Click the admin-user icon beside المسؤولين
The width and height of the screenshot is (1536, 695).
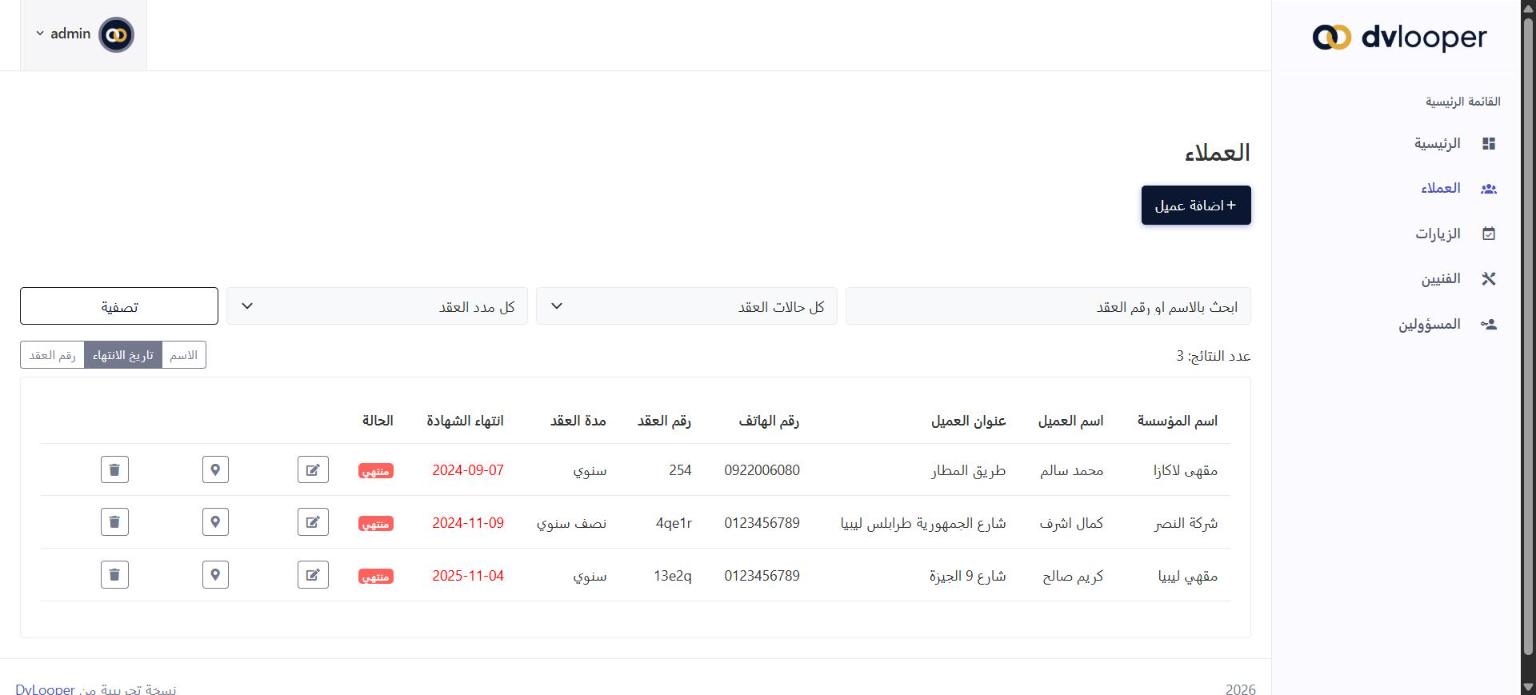tap(1488, 325)
